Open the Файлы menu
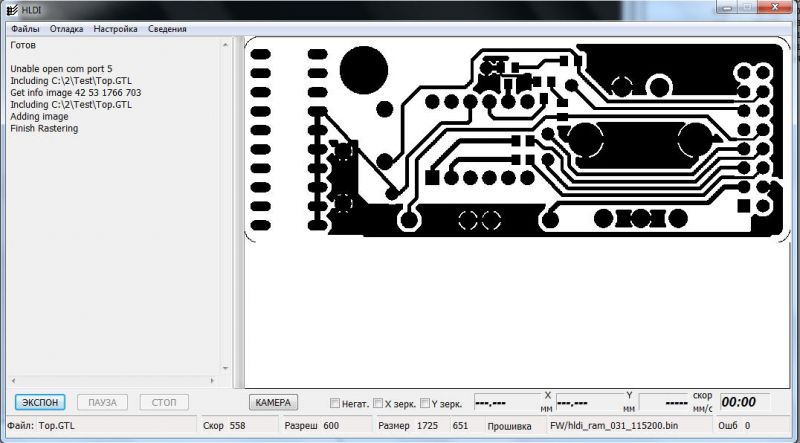The height and width of the screenshot is (443, 800). (x=25, y=29)
